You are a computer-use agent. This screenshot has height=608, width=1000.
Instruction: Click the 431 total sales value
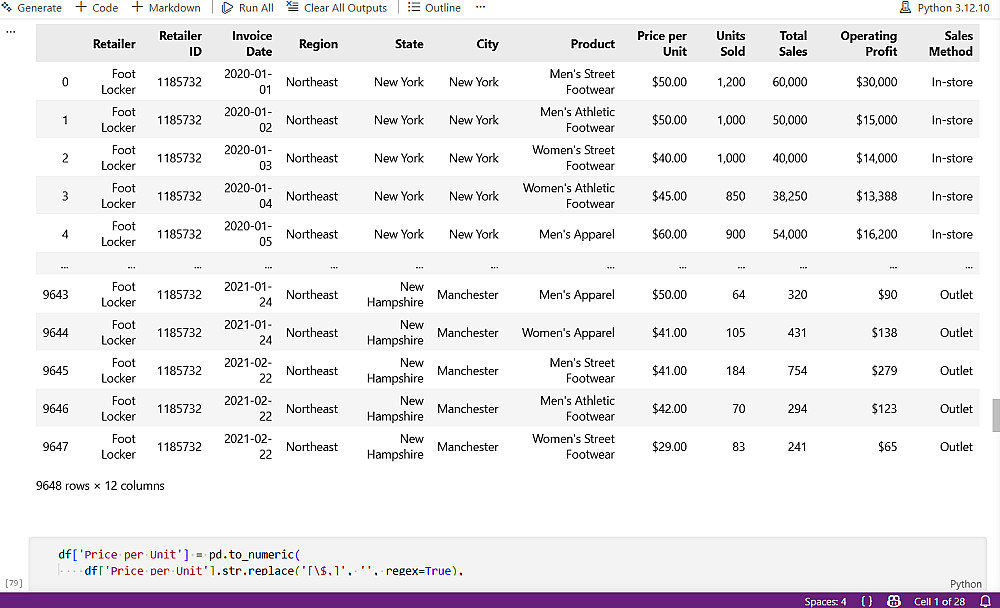tap(797, 333)
